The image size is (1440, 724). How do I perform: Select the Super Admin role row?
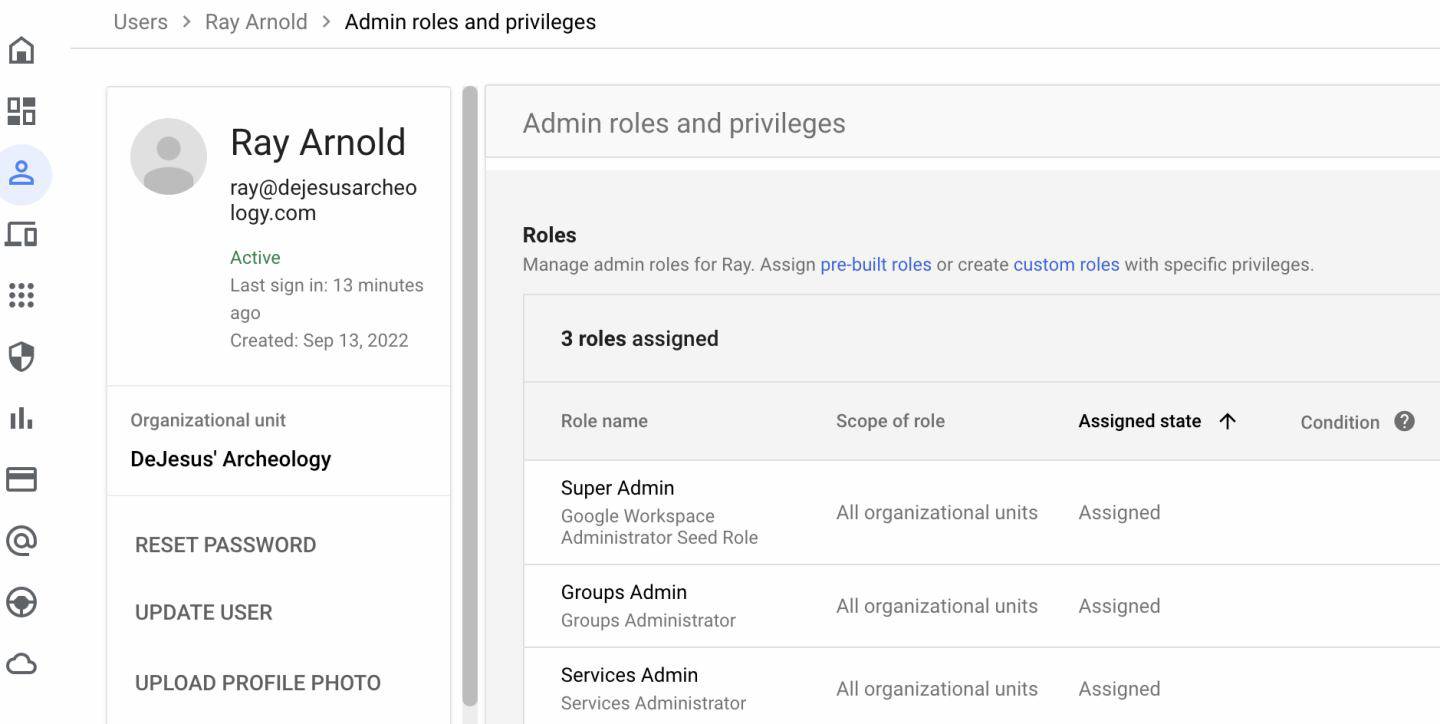tap(617, 489)
